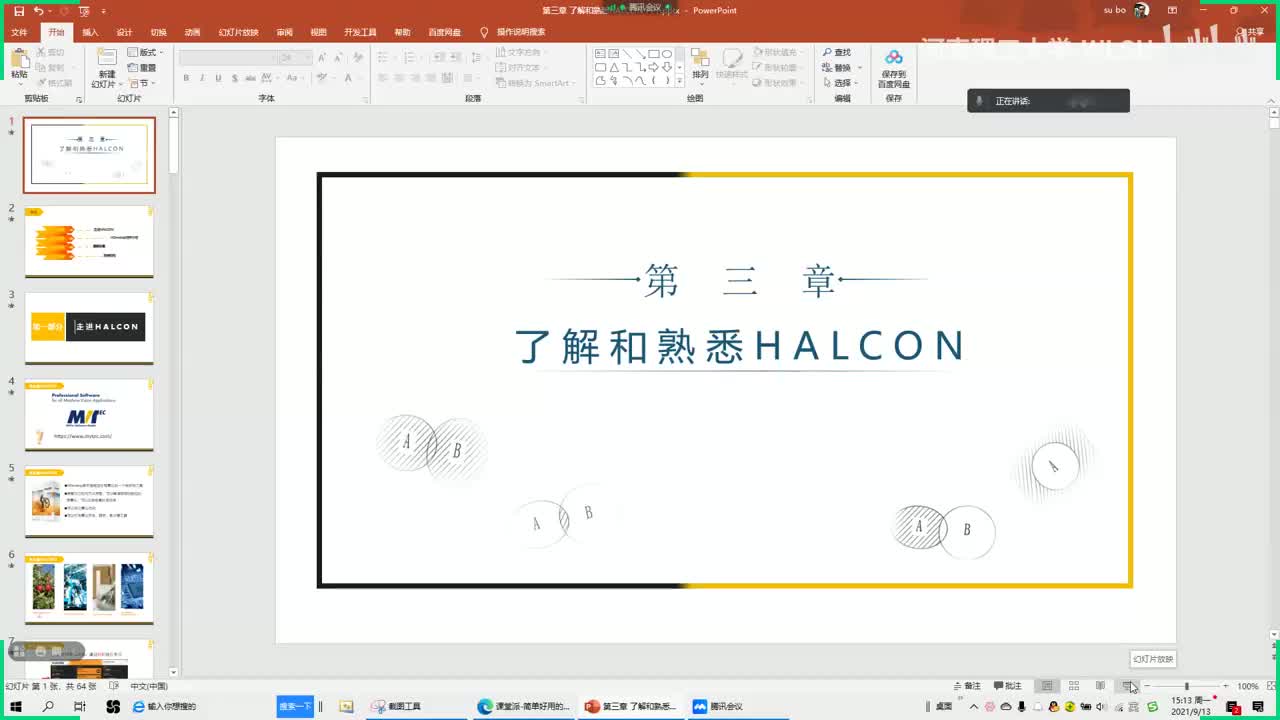The height and width of the screenshot is (720, 1280).
Task: Click the zoom out minus button
Action: (1147, 686)
